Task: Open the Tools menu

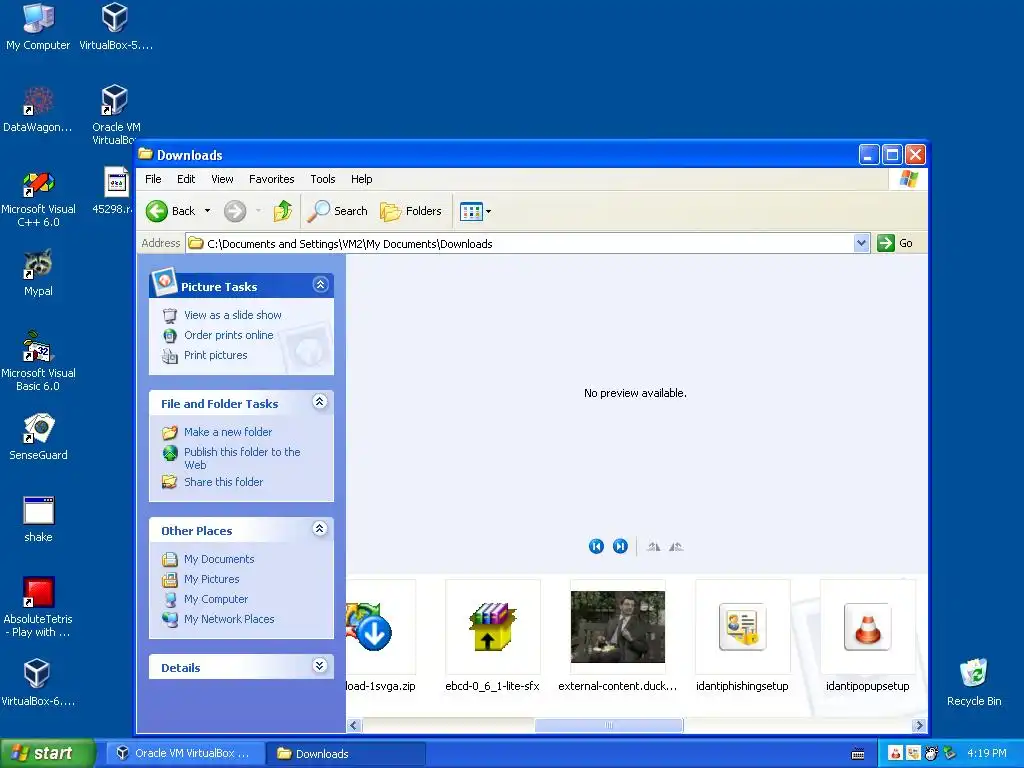Action: 323,179
